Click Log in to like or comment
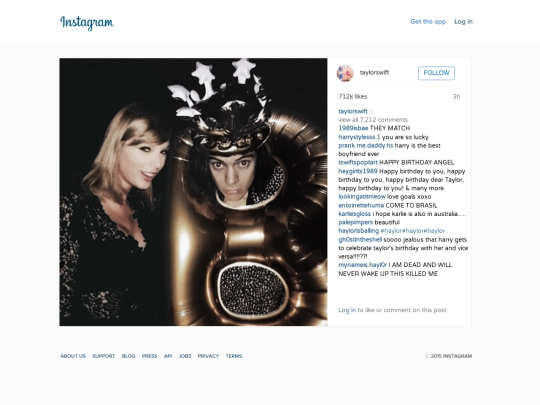 [x=347, y=310]
